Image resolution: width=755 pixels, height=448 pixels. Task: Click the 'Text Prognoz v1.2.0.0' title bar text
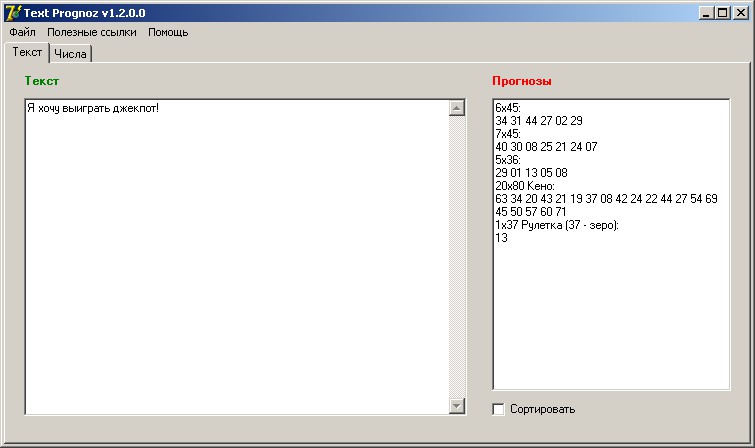tap(85, 13)
